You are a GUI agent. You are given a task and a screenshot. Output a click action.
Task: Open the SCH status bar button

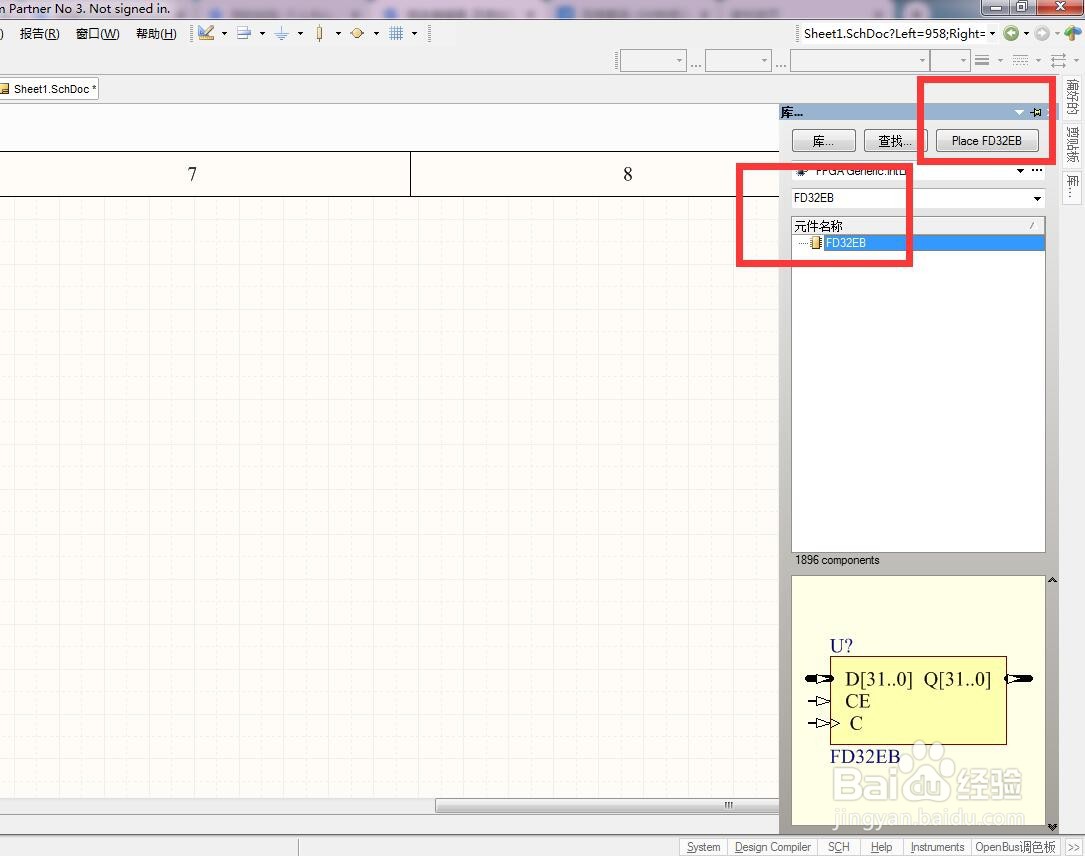[839, 847]
